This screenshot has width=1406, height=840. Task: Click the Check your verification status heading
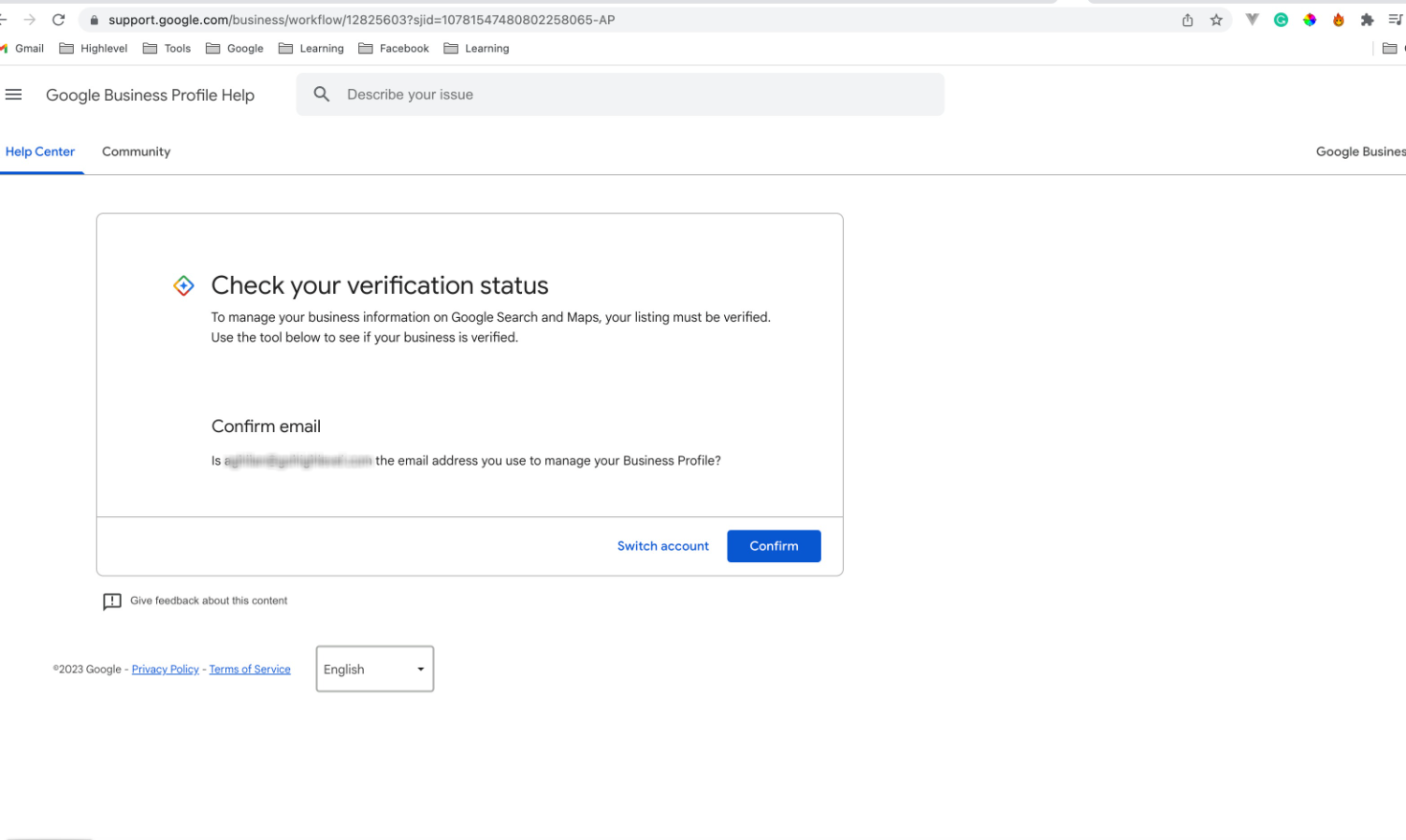[380, 285]
